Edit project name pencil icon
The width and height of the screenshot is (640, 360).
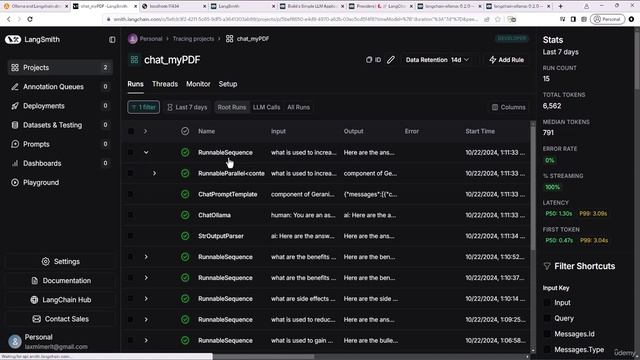coord(391,60)
